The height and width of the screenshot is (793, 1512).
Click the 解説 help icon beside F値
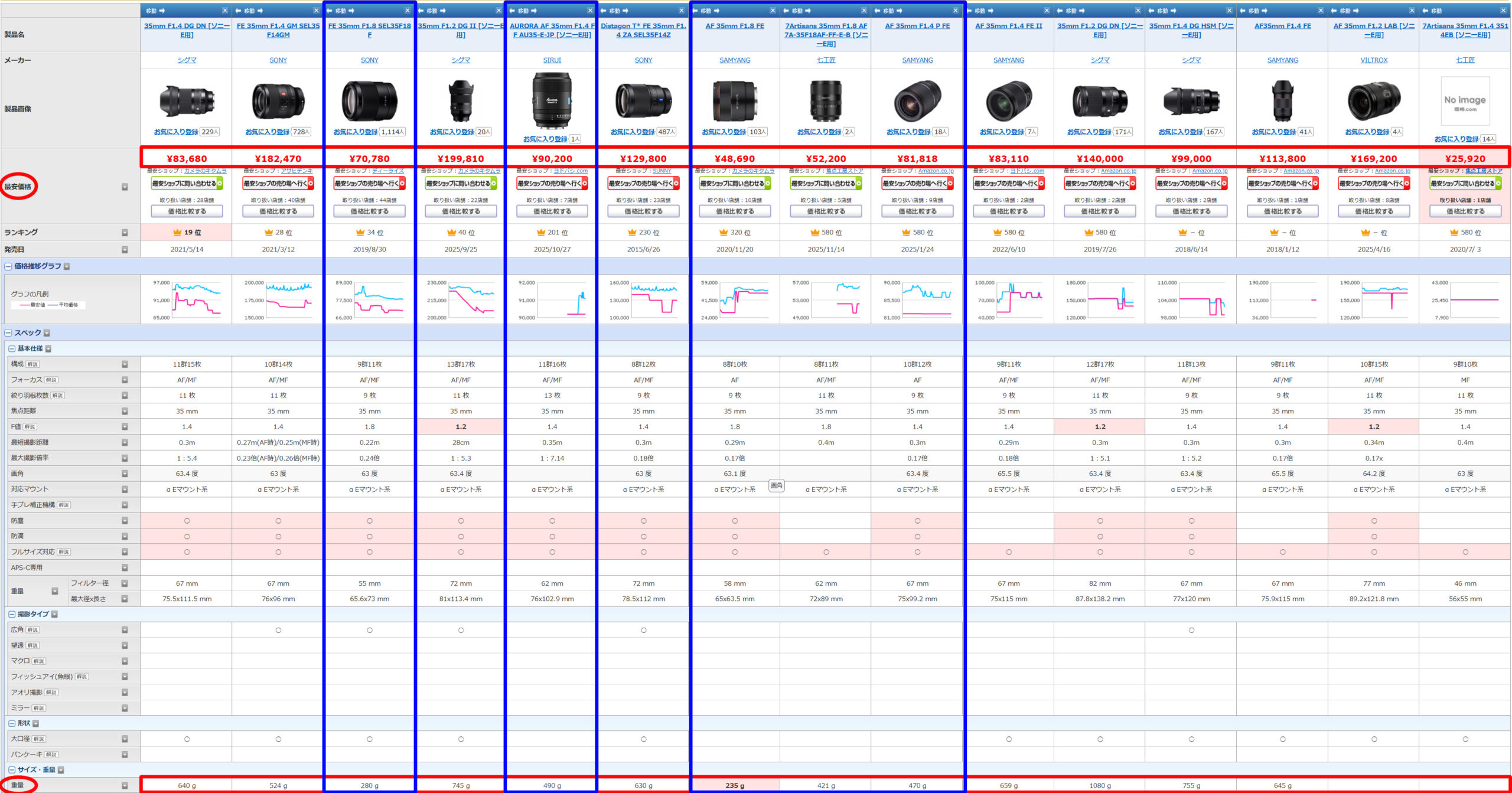tap(30, 427)
